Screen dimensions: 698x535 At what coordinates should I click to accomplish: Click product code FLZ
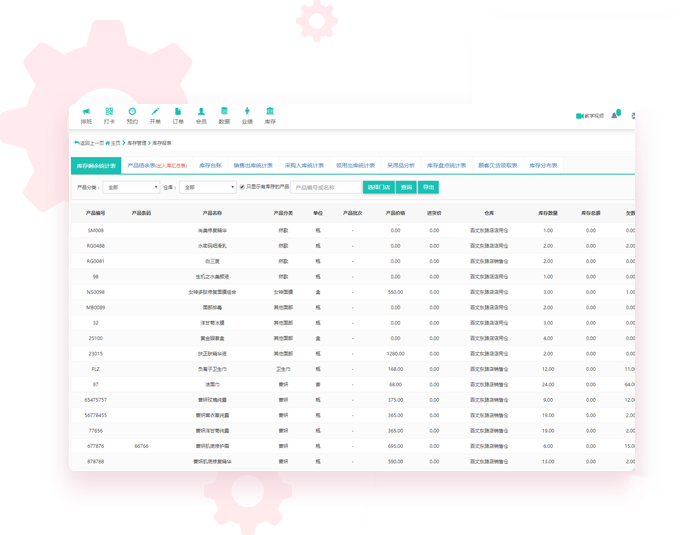[95, 369]
